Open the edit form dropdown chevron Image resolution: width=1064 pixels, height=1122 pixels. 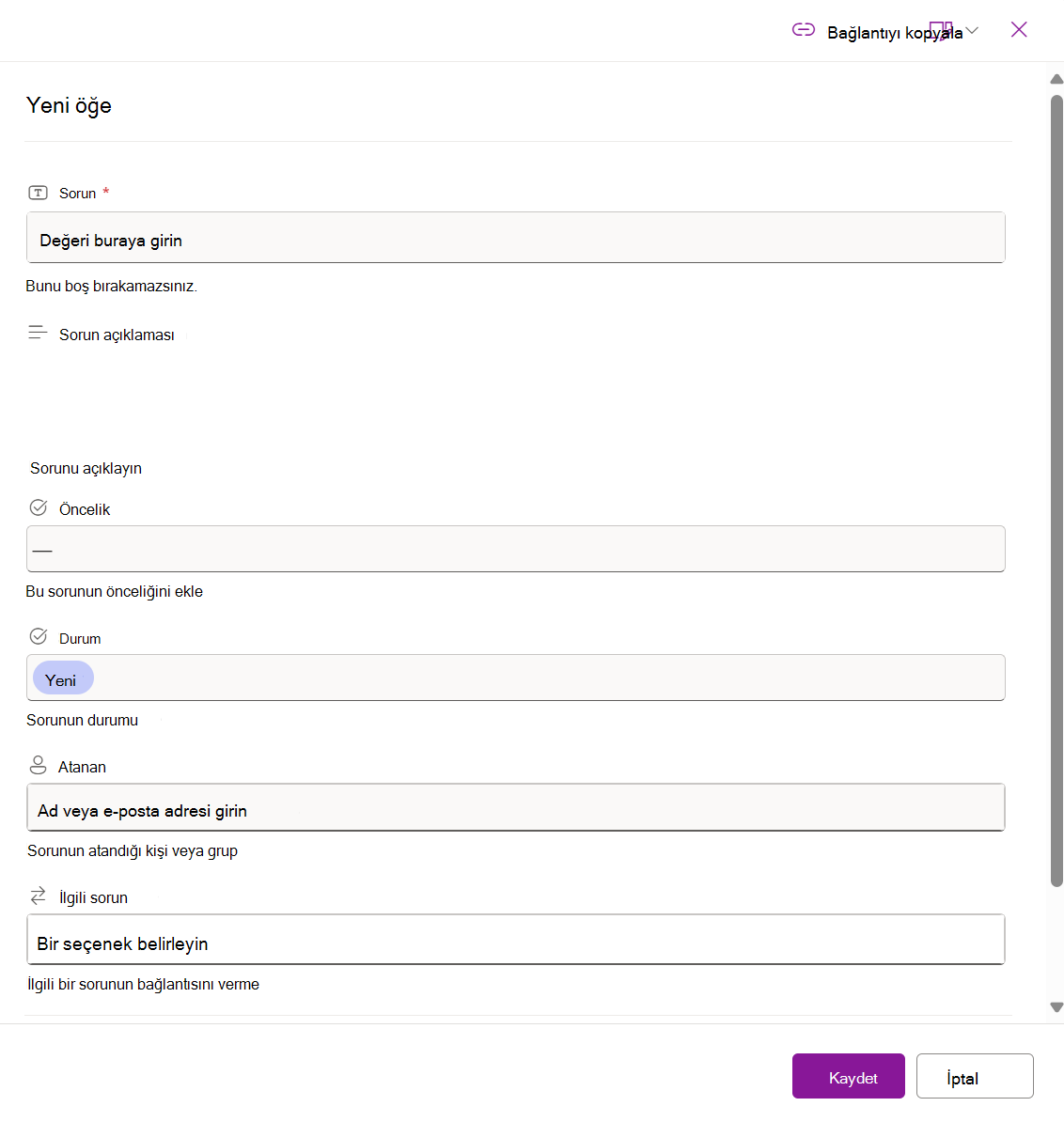(972, 30)
